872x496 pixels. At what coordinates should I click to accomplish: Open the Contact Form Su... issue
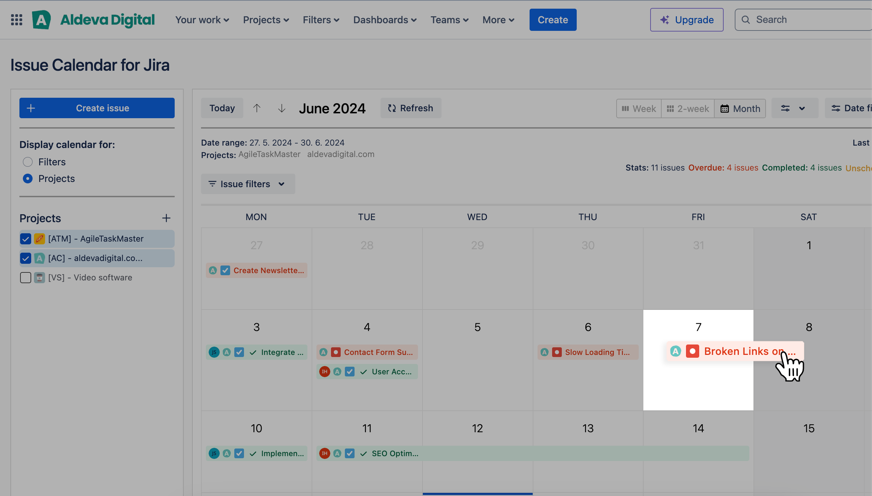[x=367, y=352]
